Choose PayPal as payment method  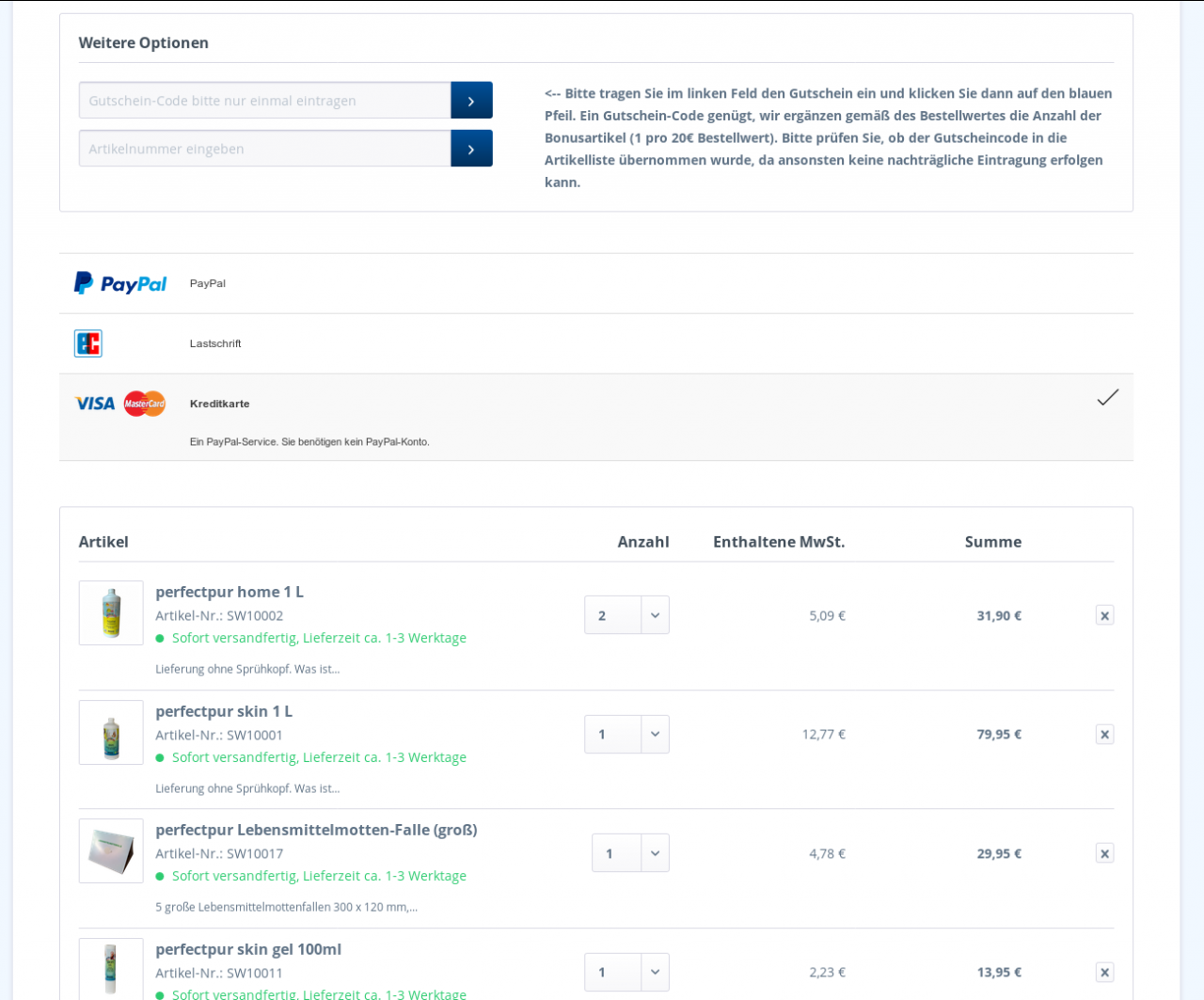[596, 283]
